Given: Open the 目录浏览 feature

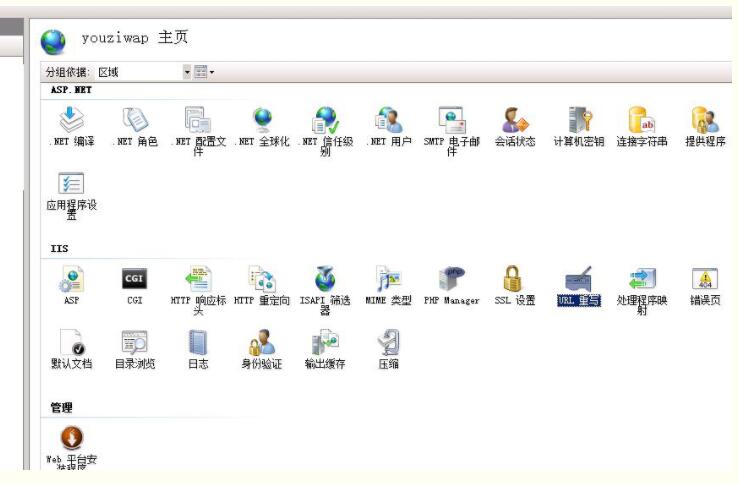Looking at the screenshot, I should point(135,349).
